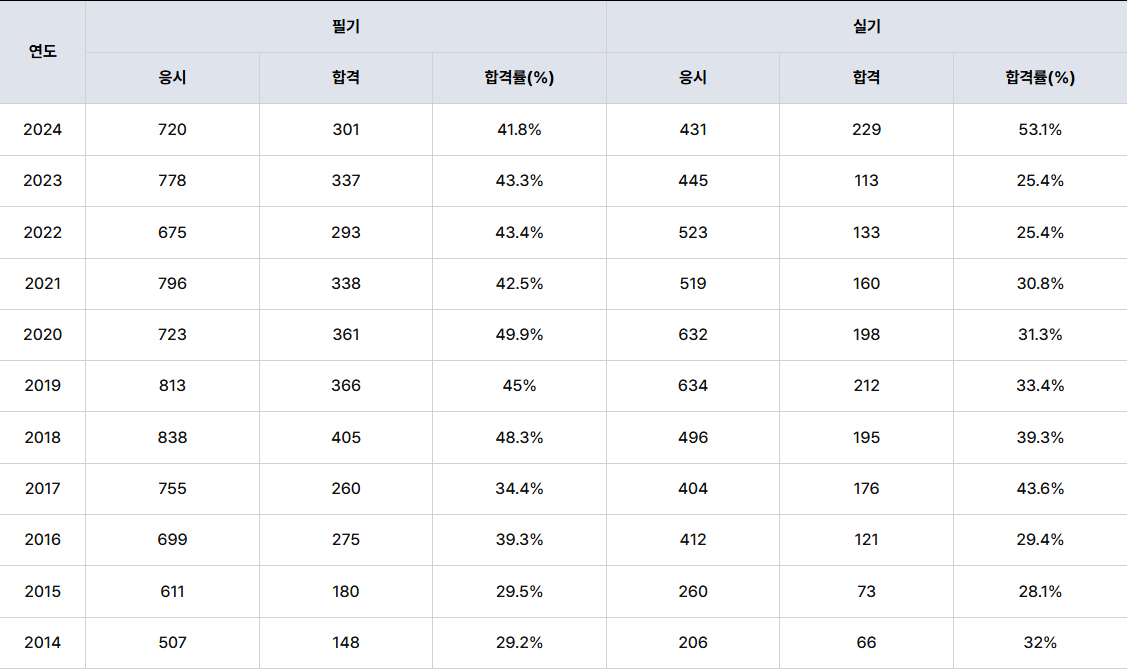Screen dimensions: 1127x669
Task: Click the 2019 필기 합격률 45% cell
Action: coord(519,386)
